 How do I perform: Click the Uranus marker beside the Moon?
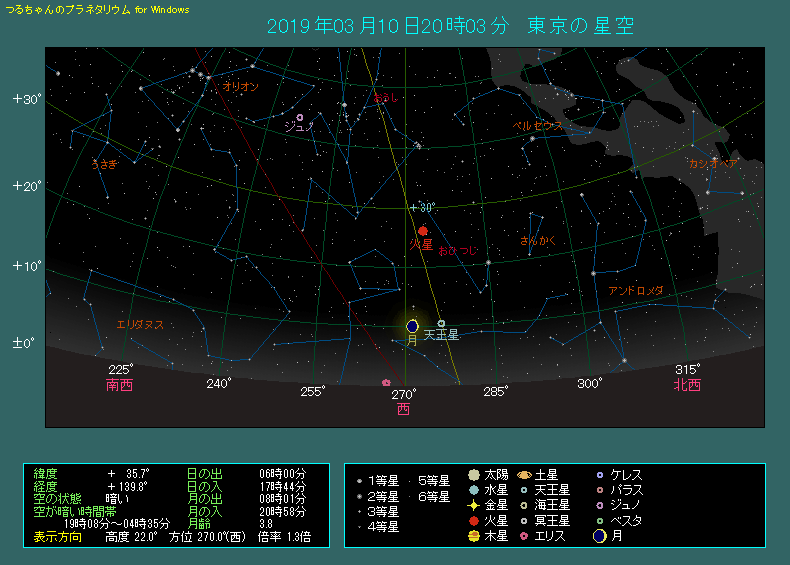[x=441, y=323]
